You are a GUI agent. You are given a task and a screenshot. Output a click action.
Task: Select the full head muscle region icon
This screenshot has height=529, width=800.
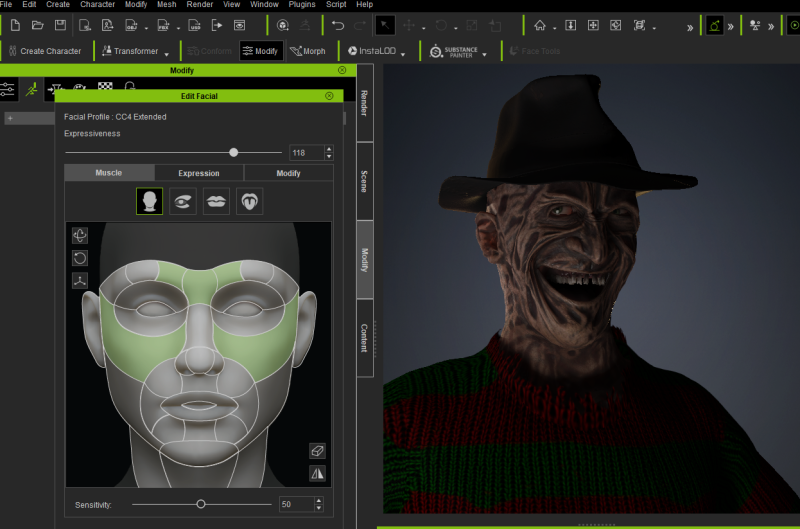[x=149, y=201]
